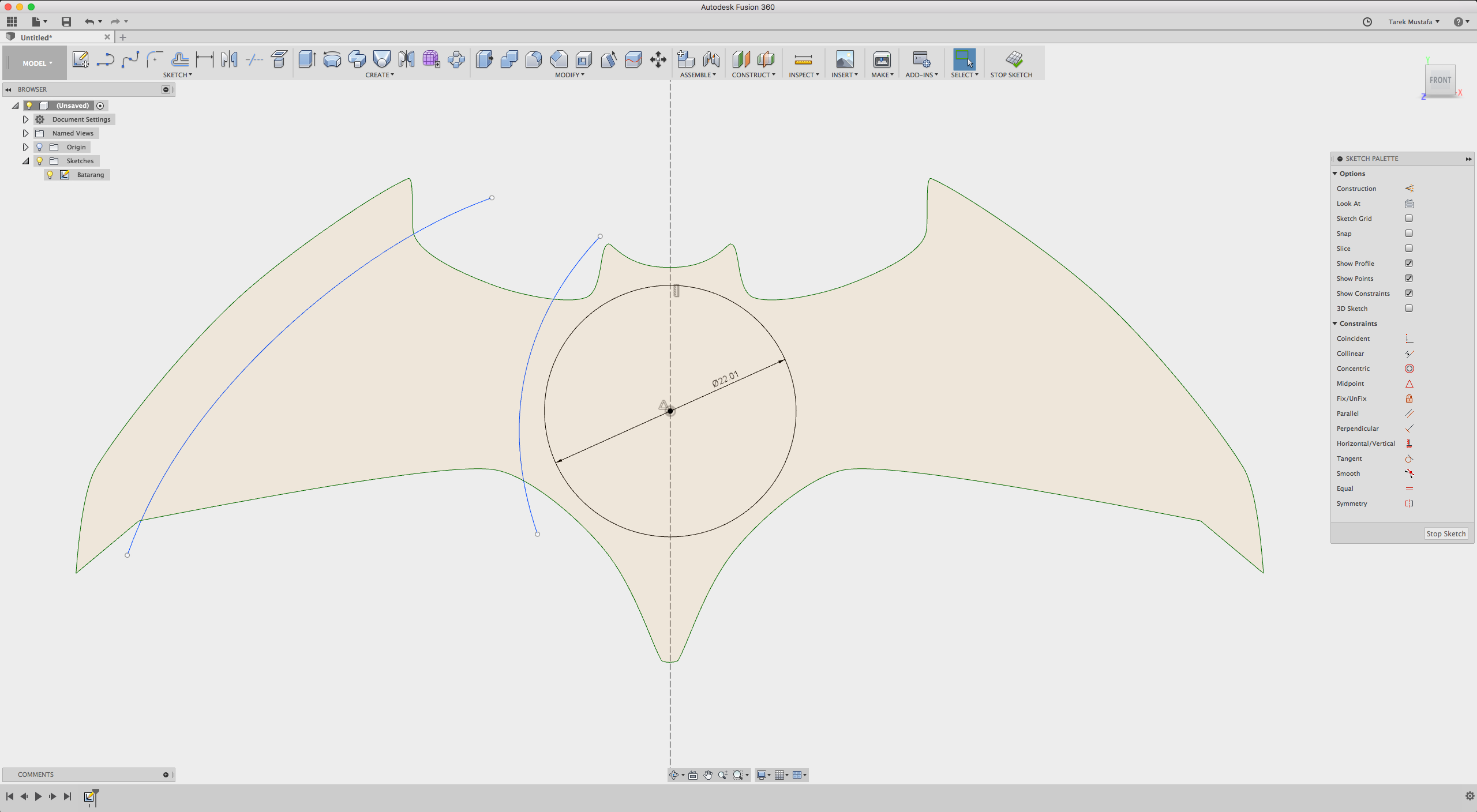Select the Move/Copy tool
Viewport: 1477px width, 812px height.
[x=658, y=59]
